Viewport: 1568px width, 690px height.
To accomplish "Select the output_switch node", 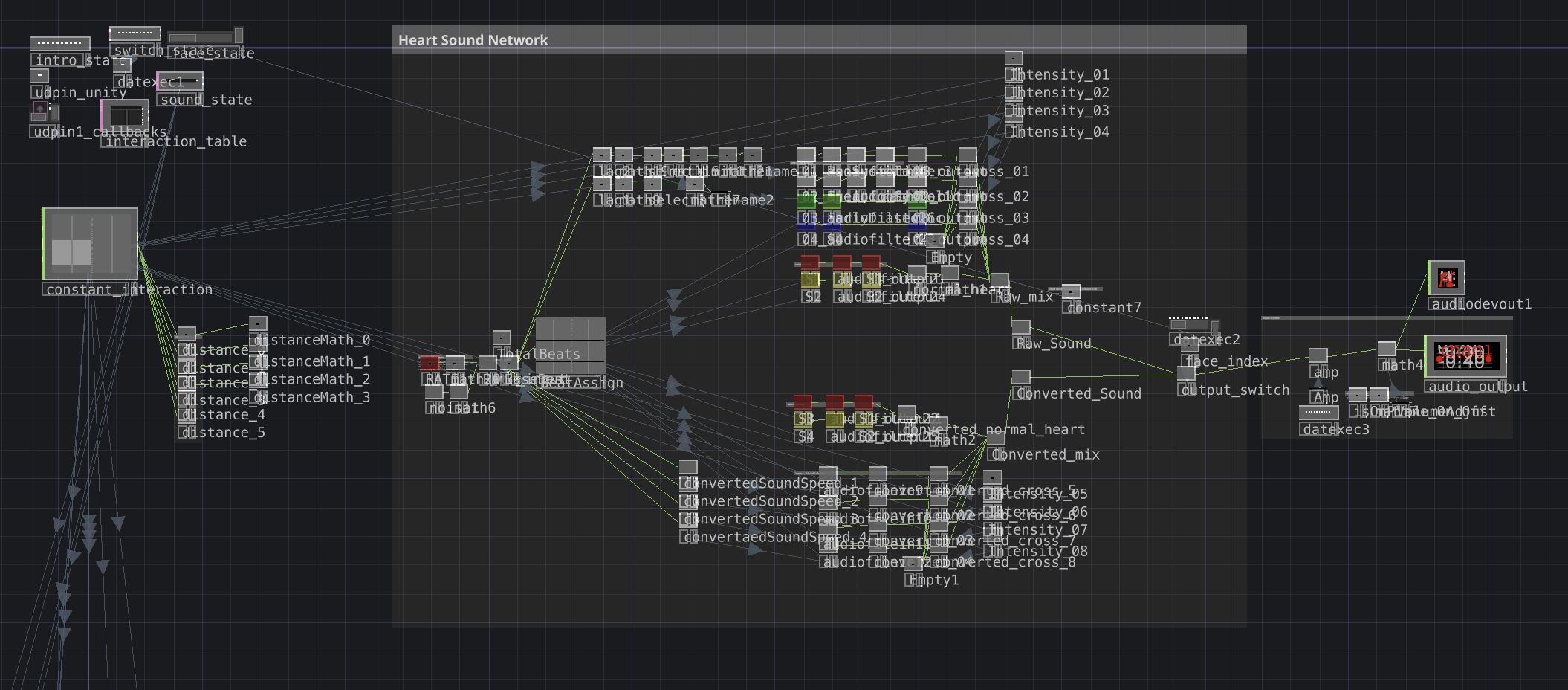I will (1186, 374).
